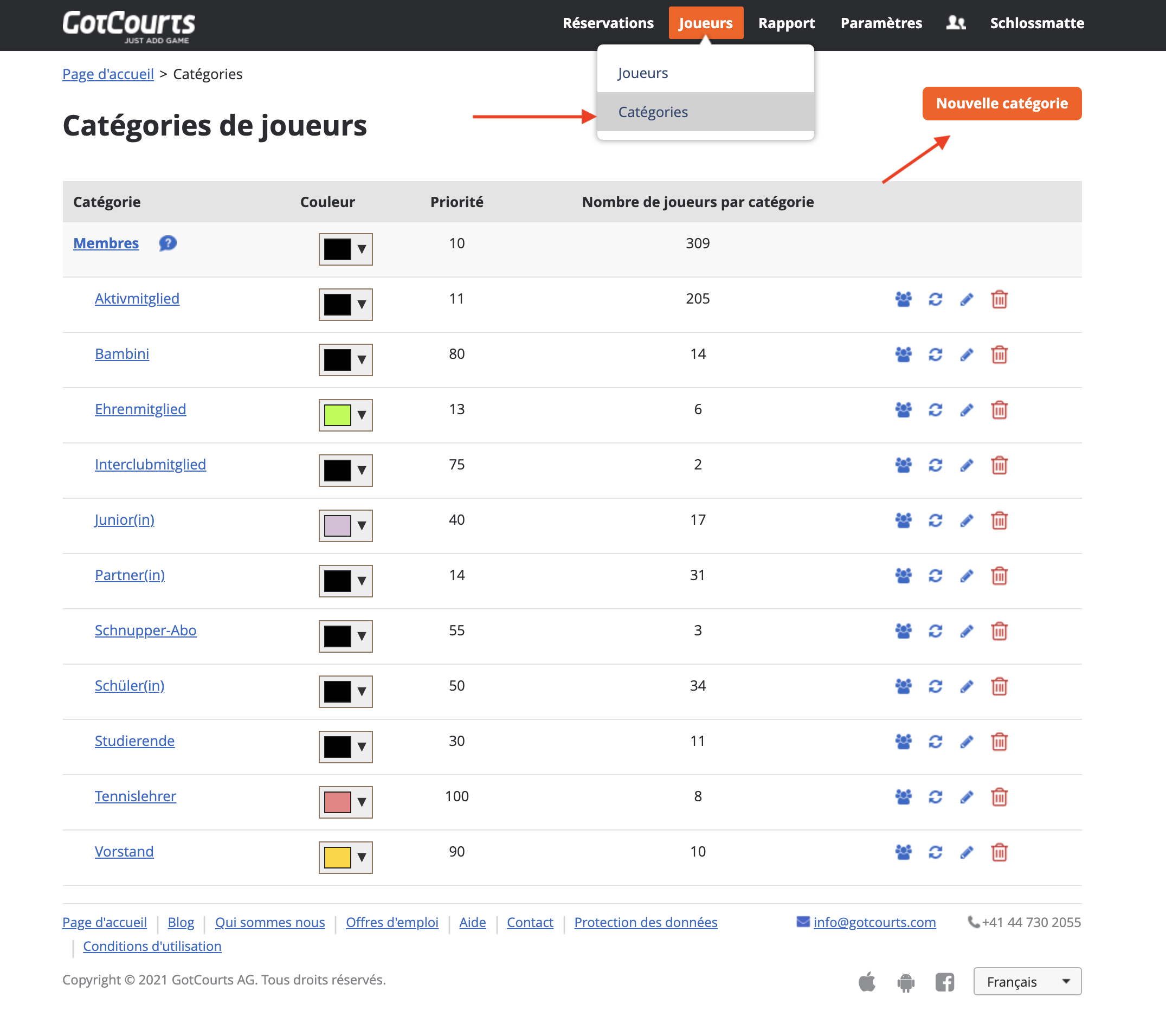Edit the Tennislehrer category

point(967,797)
